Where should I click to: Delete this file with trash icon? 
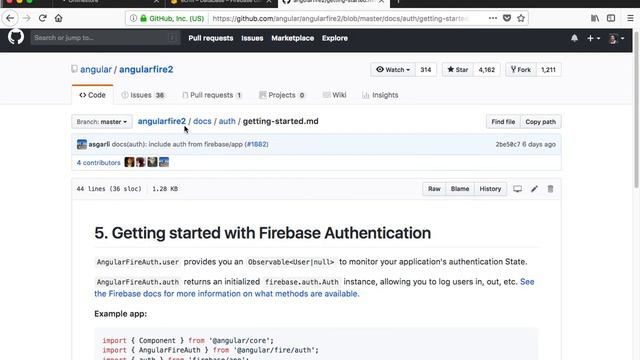click(550, 189)
